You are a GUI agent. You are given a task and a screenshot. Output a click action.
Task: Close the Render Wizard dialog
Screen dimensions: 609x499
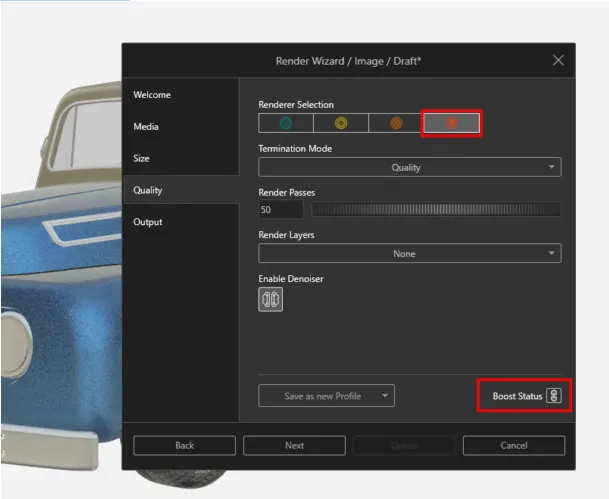pos(558,60)
